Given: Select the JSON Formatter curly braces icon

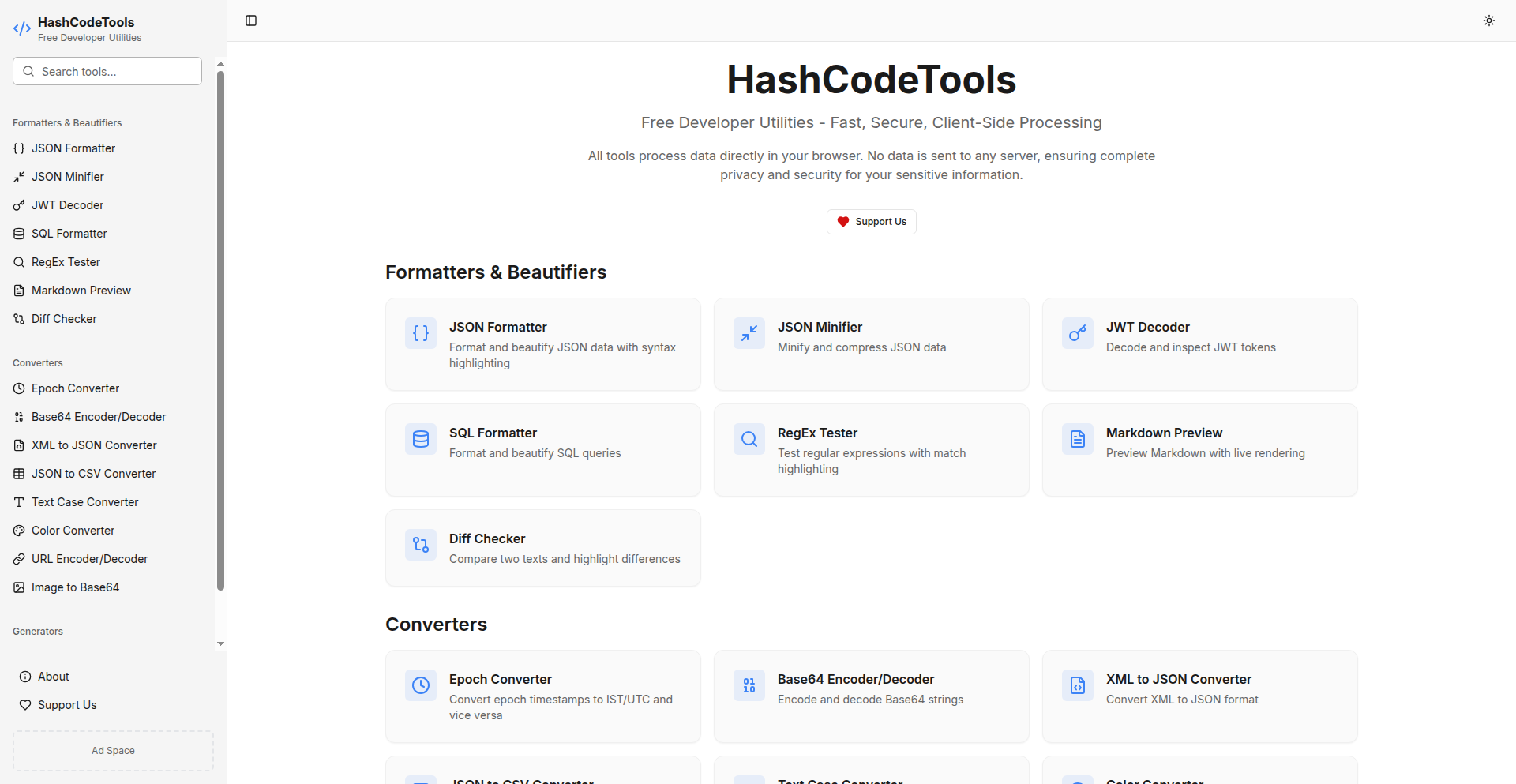Looking at the screenshot, I should click(421, 333).
